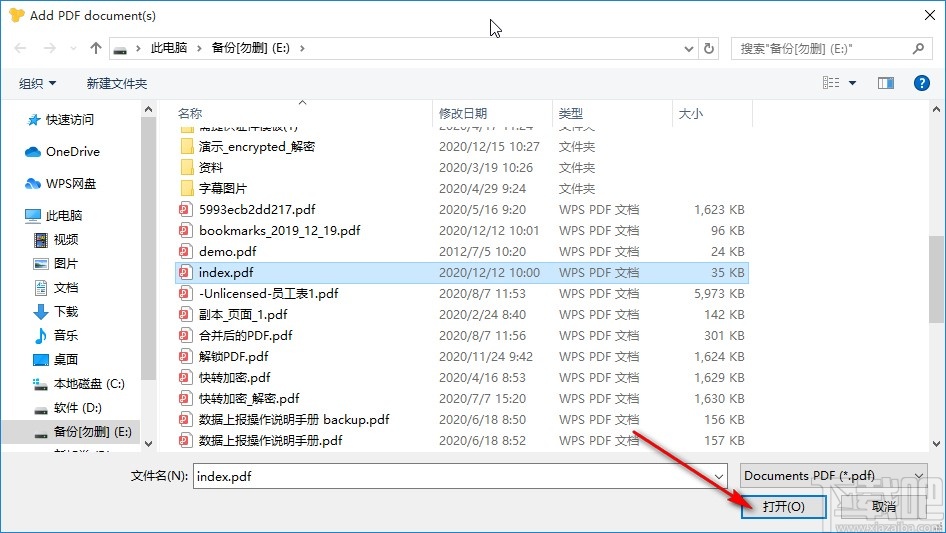Viewport: 946px width, 533px height.
Task: Open 桌面 in the sidebar
Action: (56, 359)
